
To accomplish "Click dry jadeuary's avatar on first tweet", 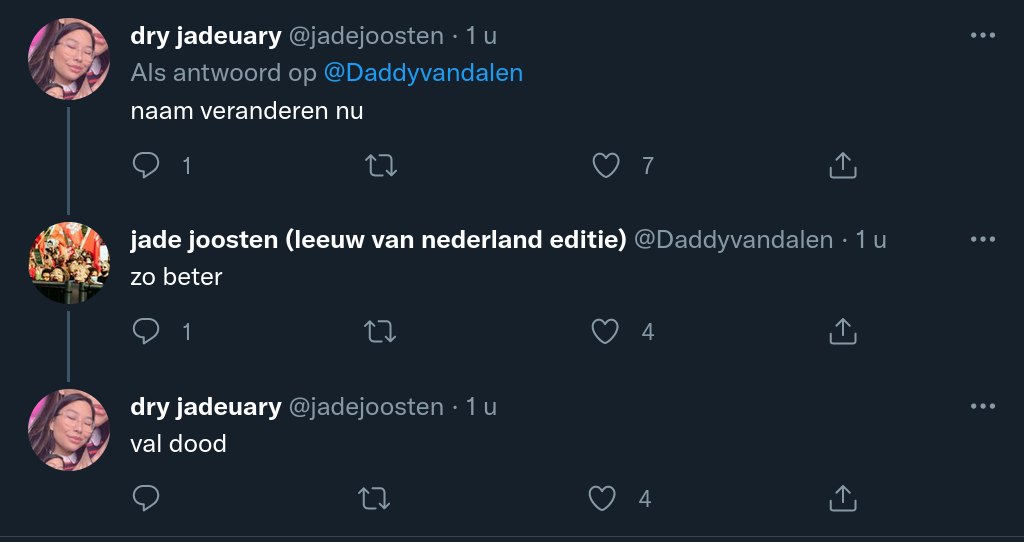I will (x=69, y=60).
